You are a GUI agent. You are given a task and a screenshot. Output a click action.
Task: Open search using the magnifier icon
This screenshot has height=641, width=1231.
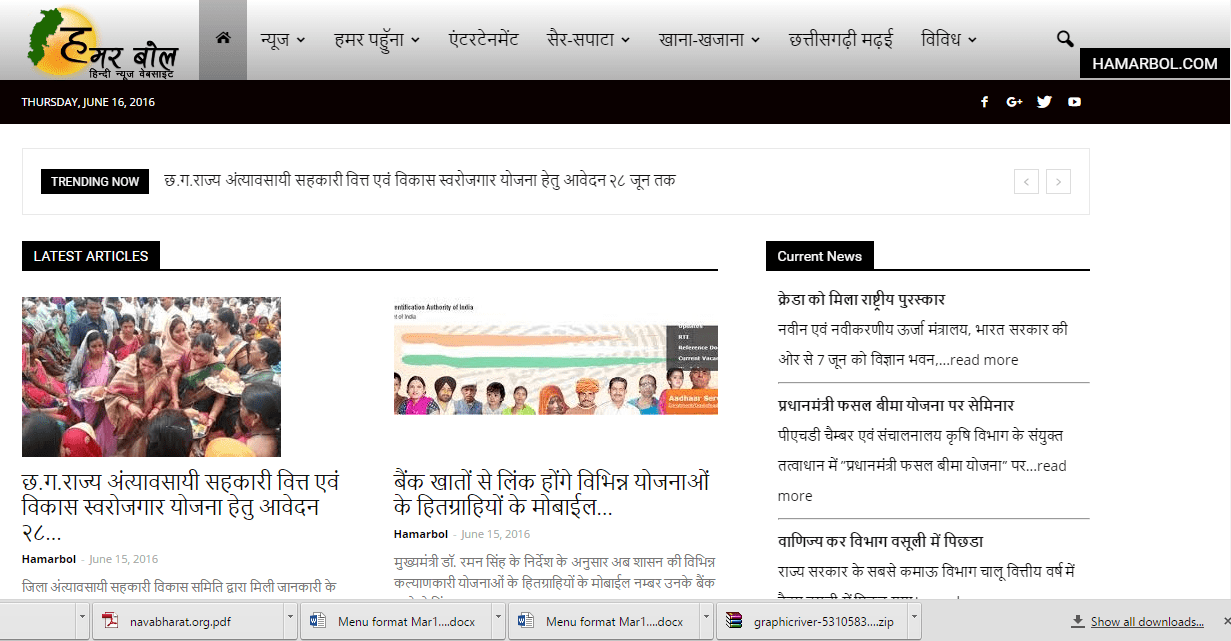[1064, 38]
